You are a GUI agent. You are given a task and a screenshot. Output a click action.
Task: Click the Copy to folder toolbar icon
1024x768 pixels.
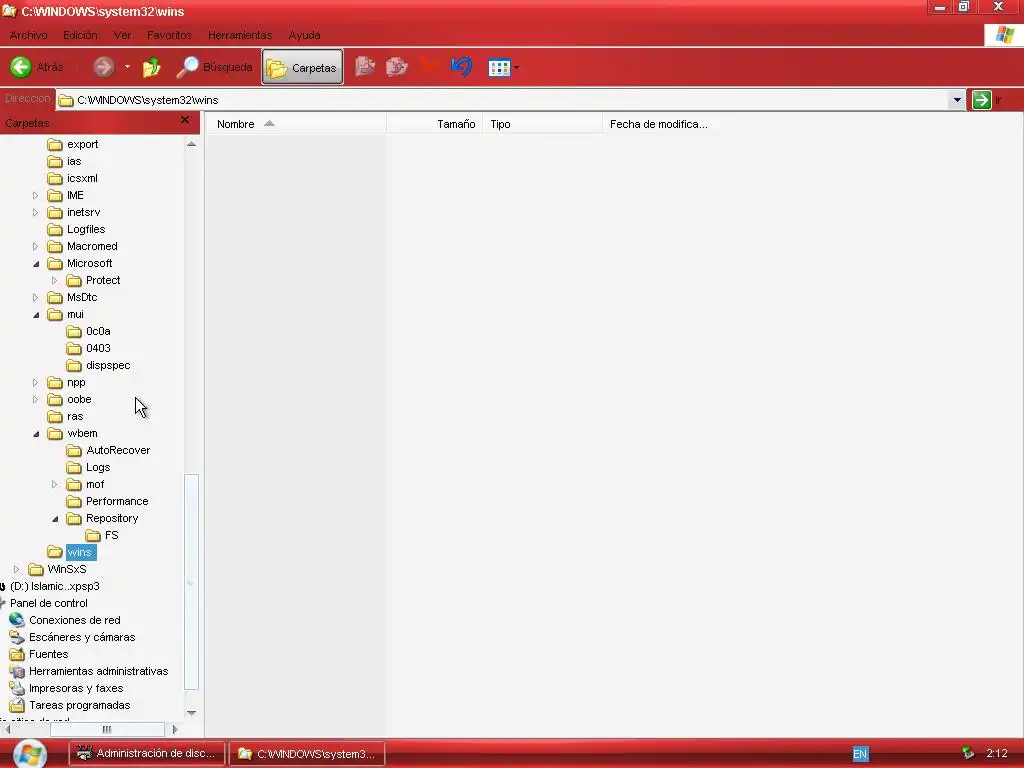click(x=396, y=67)
